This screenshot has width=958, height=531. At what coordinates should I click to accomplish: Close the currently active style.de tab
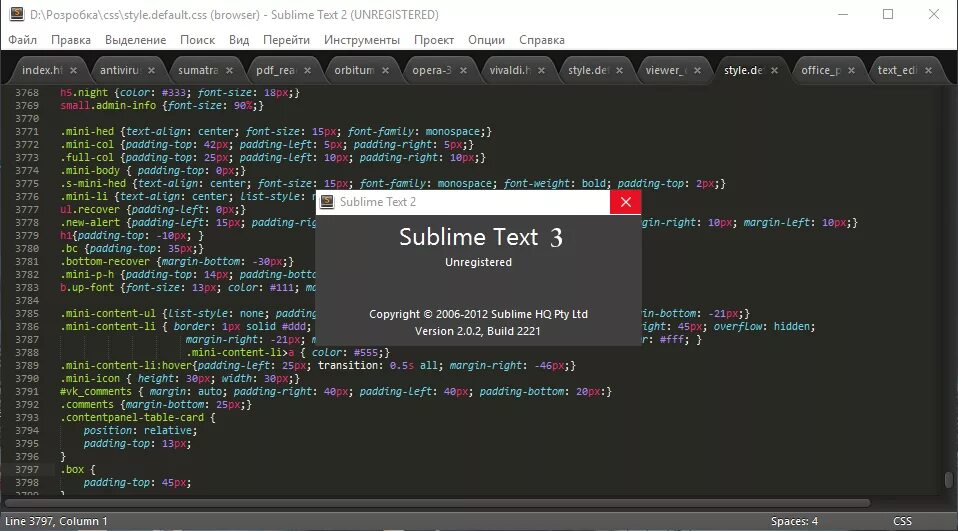point(774,71)
